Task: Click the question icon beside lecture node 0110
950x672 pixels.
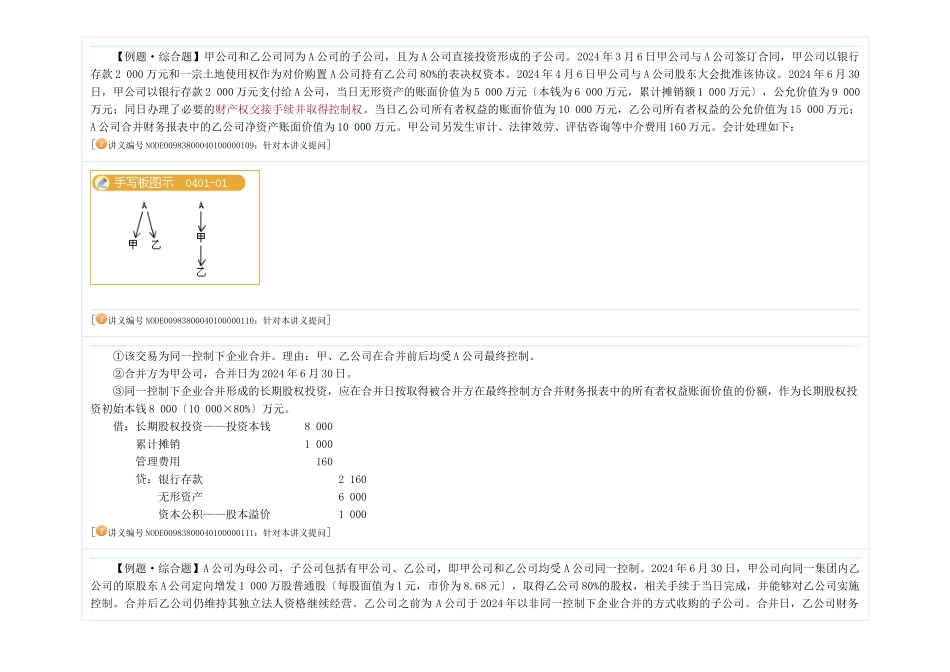Action: coord(101,319)
